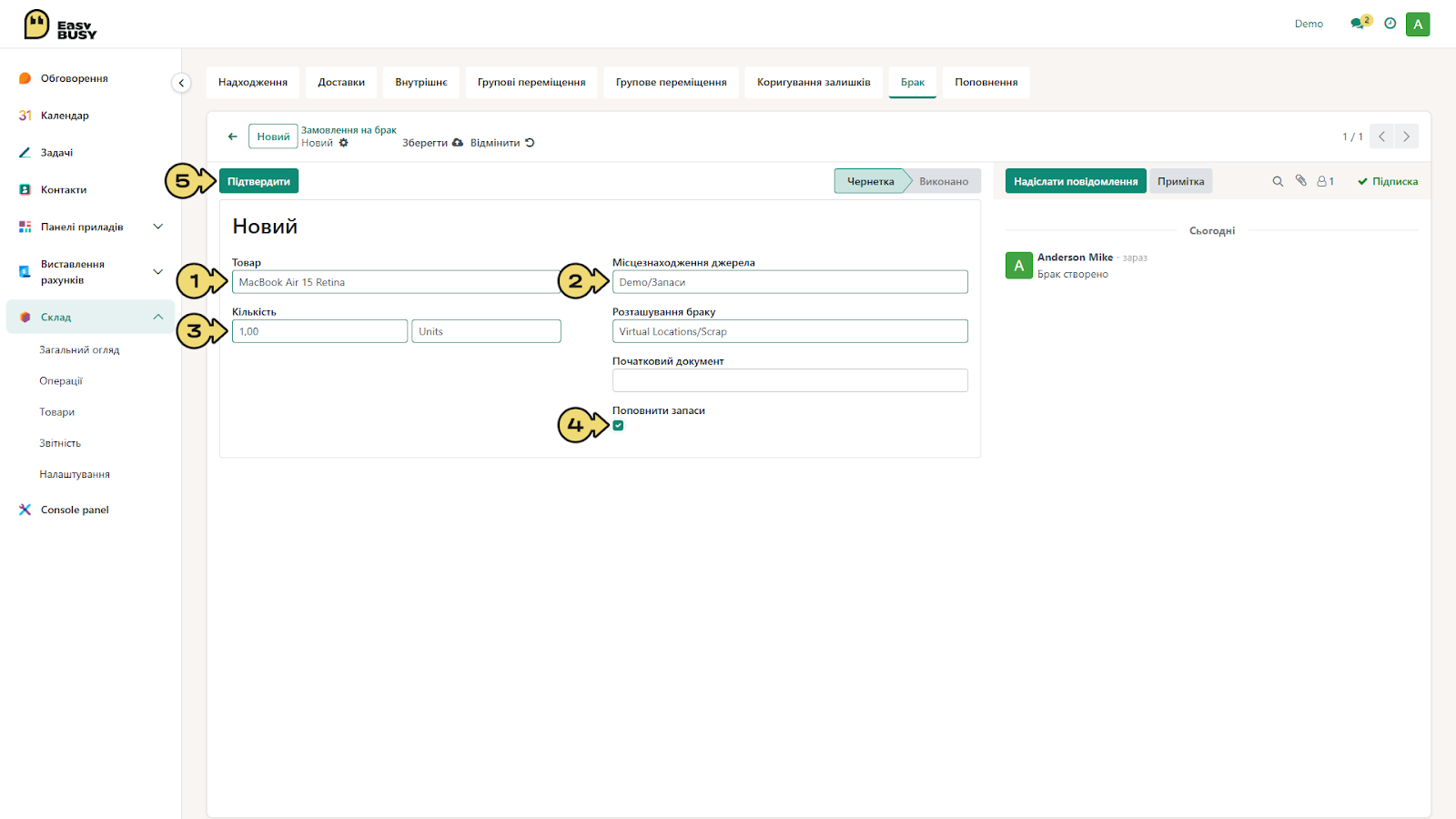Click the clock activities icon in header
Image resolution: width=1456 pixels, height=819 pixels.
(x=1390, y=24)
